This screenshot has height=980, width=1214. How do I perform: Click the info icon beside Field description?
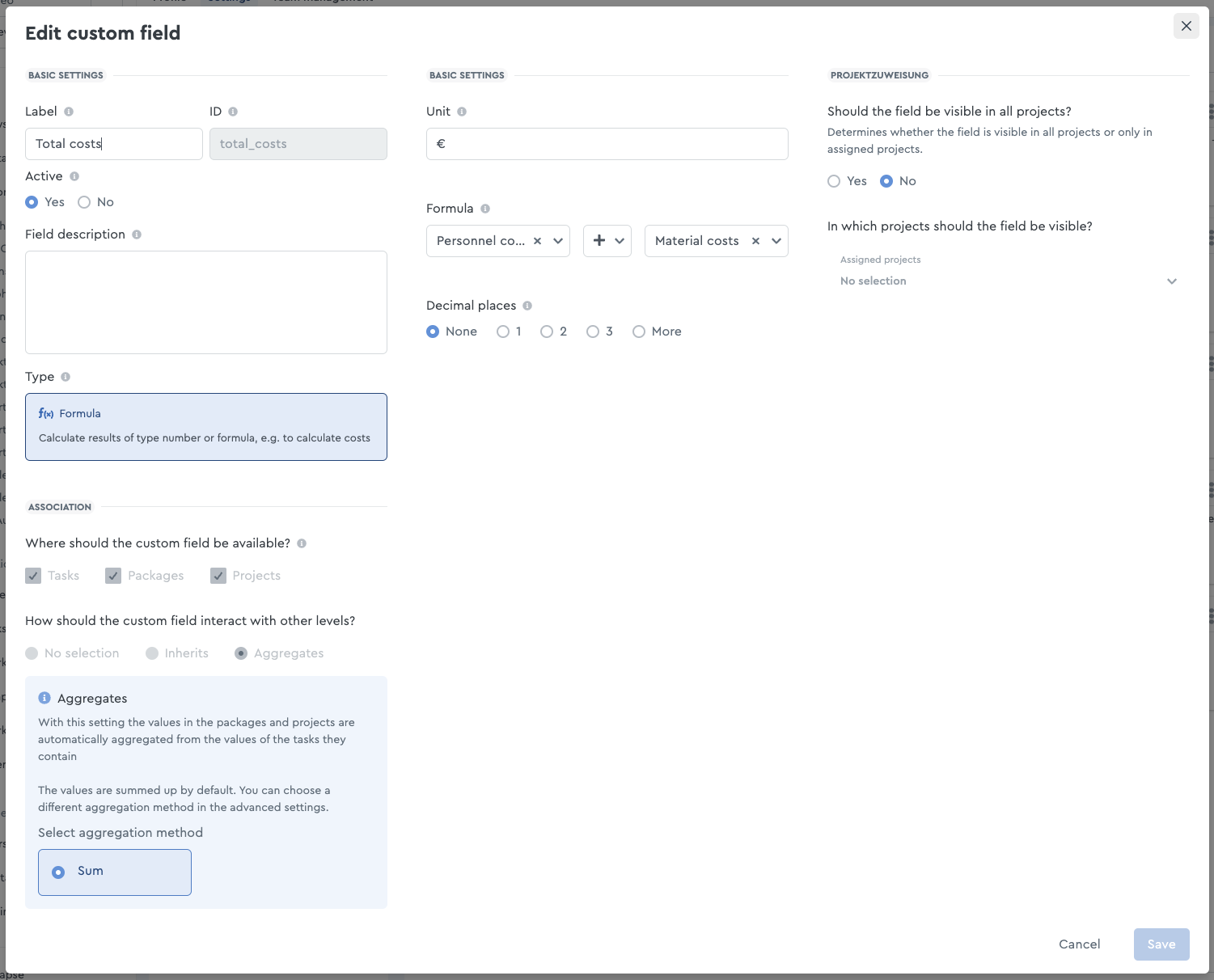click(137, 234)
